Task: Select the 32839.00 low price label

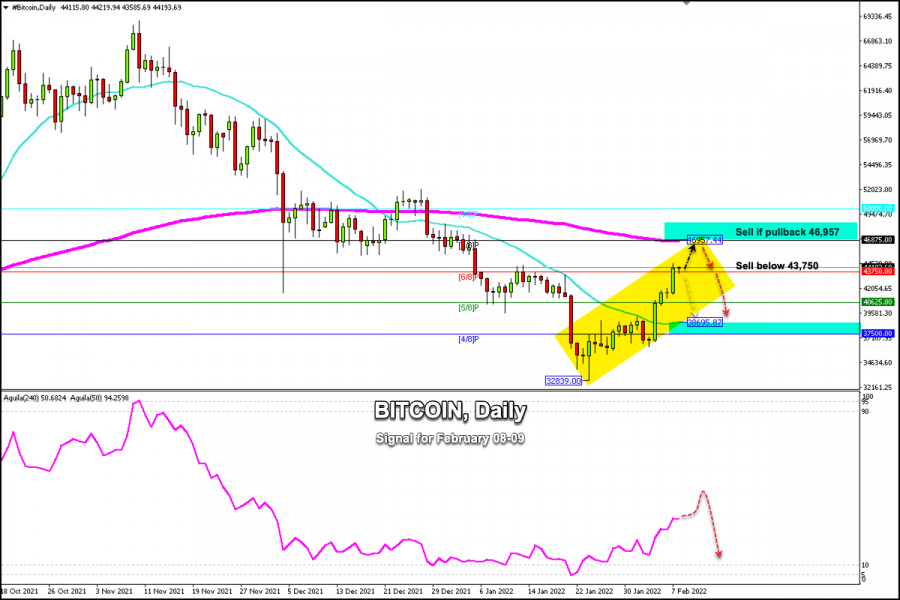Action: (563, 381)
